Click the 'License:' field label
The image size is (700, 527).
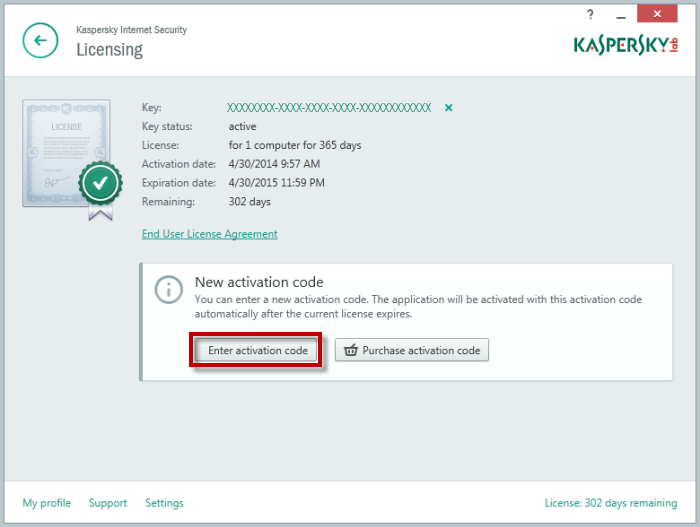[x=160, y=145]
